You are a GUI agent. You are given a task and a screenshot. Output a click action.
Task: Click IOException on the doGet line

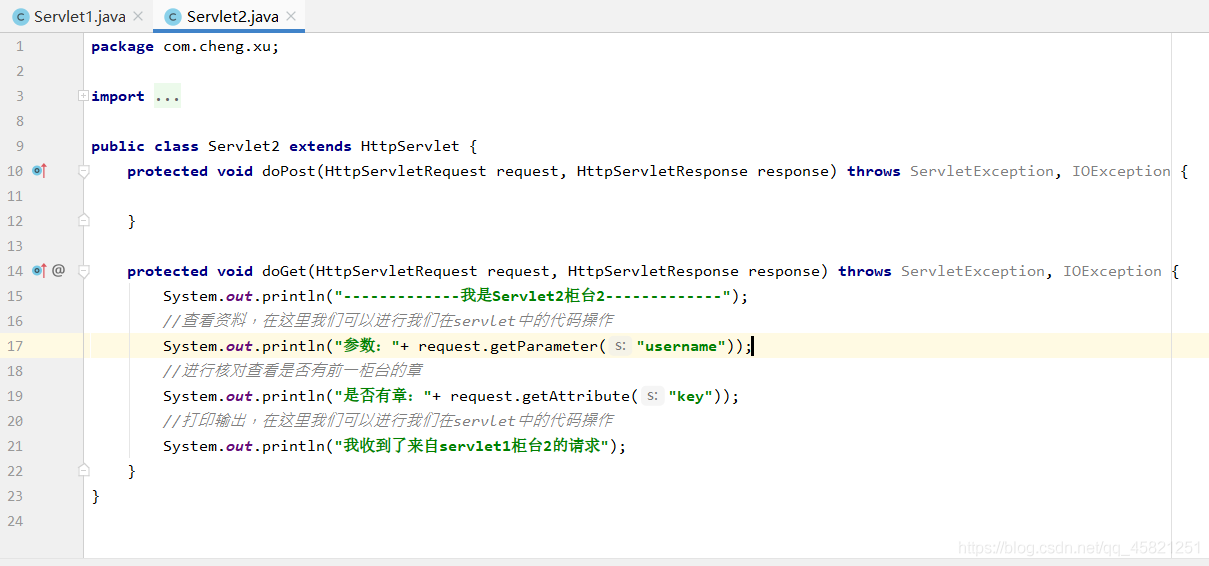1112,271
